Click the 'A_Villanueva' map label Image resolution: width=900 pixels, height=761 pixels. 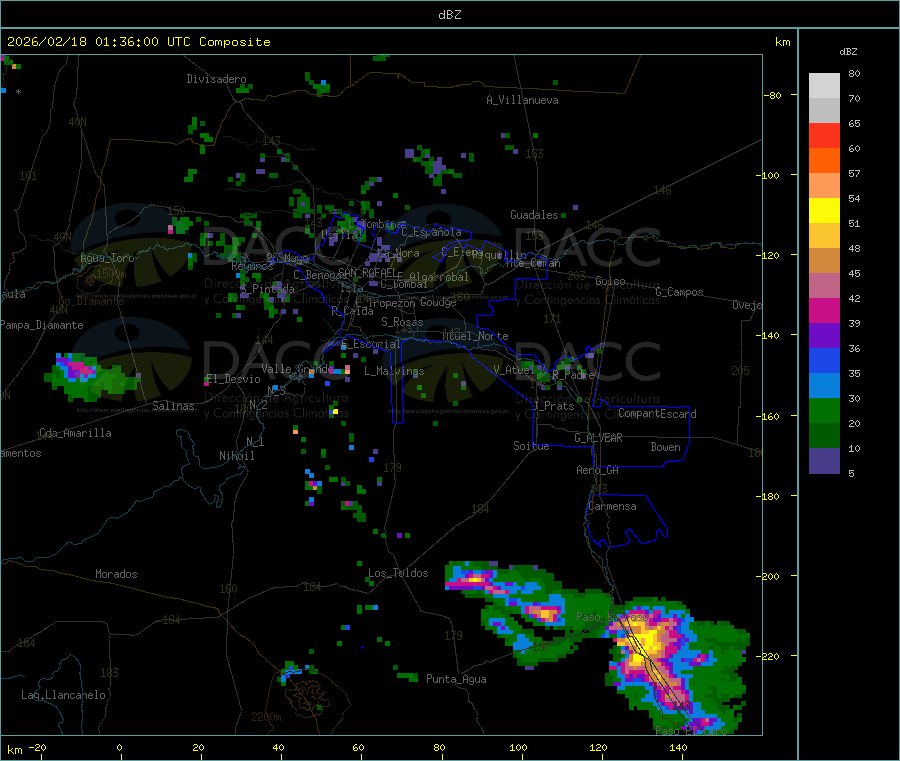(x=522, y=100)
